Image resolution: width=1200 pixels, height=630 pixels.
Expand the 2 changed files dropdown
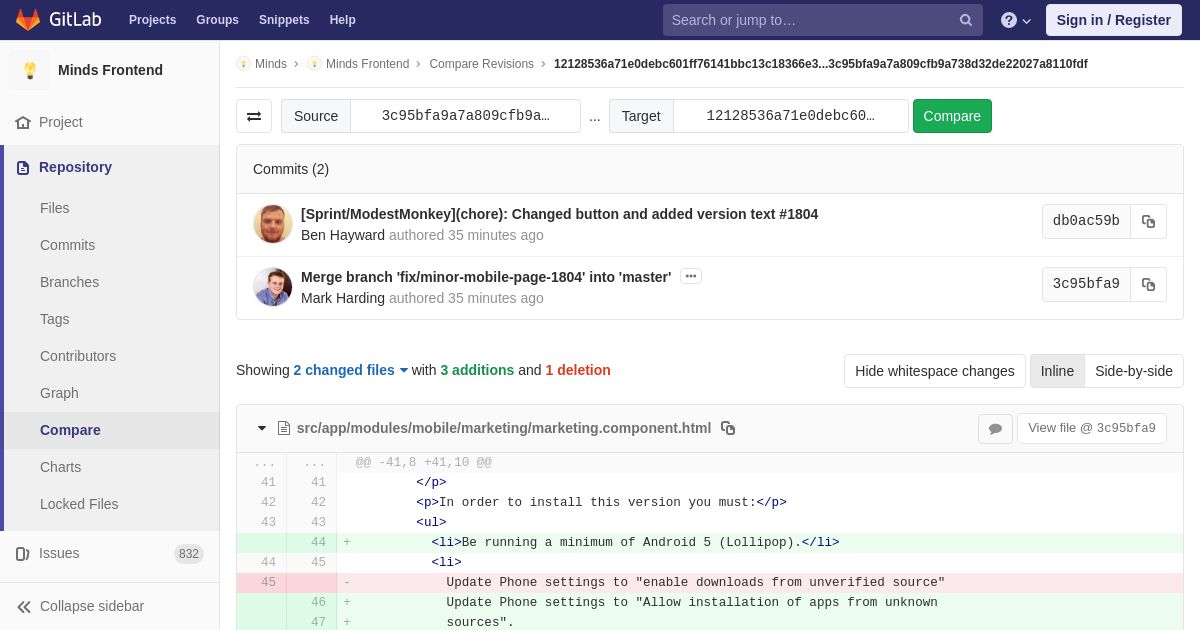click(350, 370)
